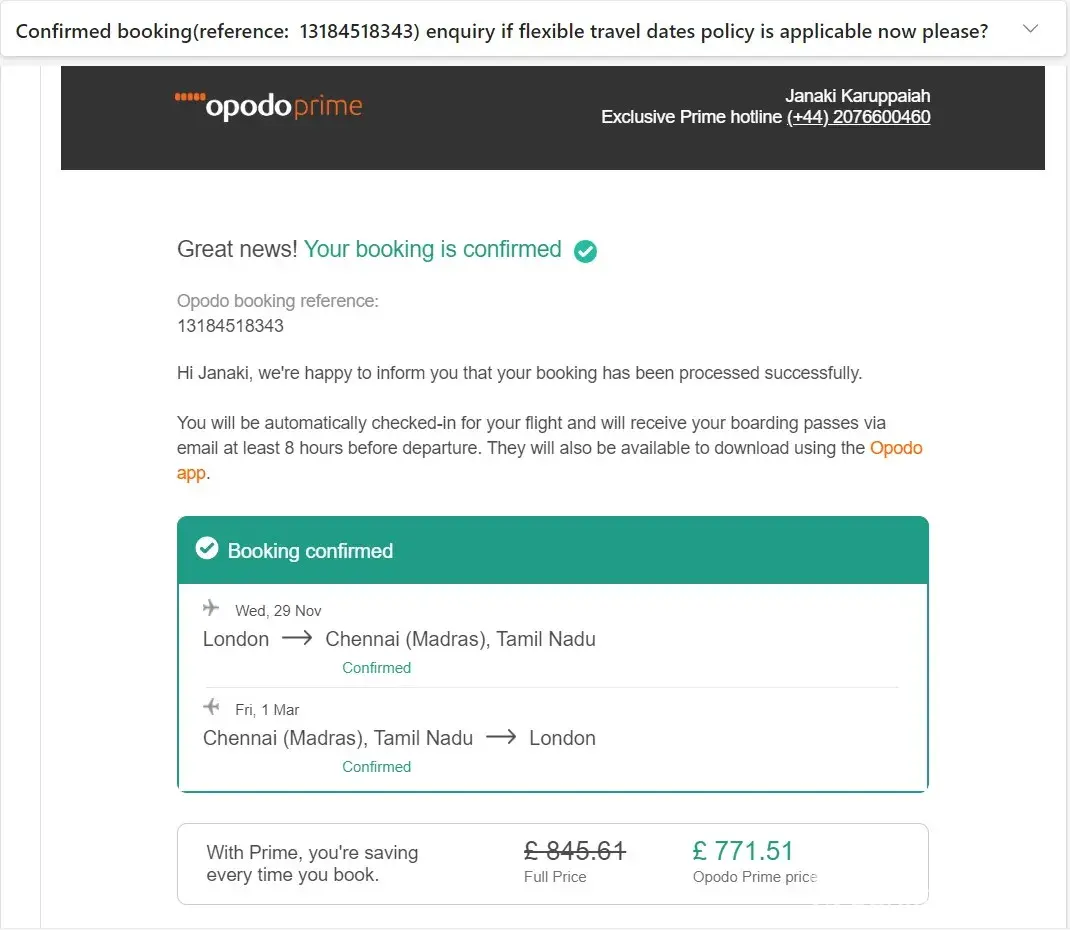Click the outbound plane icon for 29 Nov
Image resolution: width=1070 pixels, height=930 pixels.
(211, 608)
